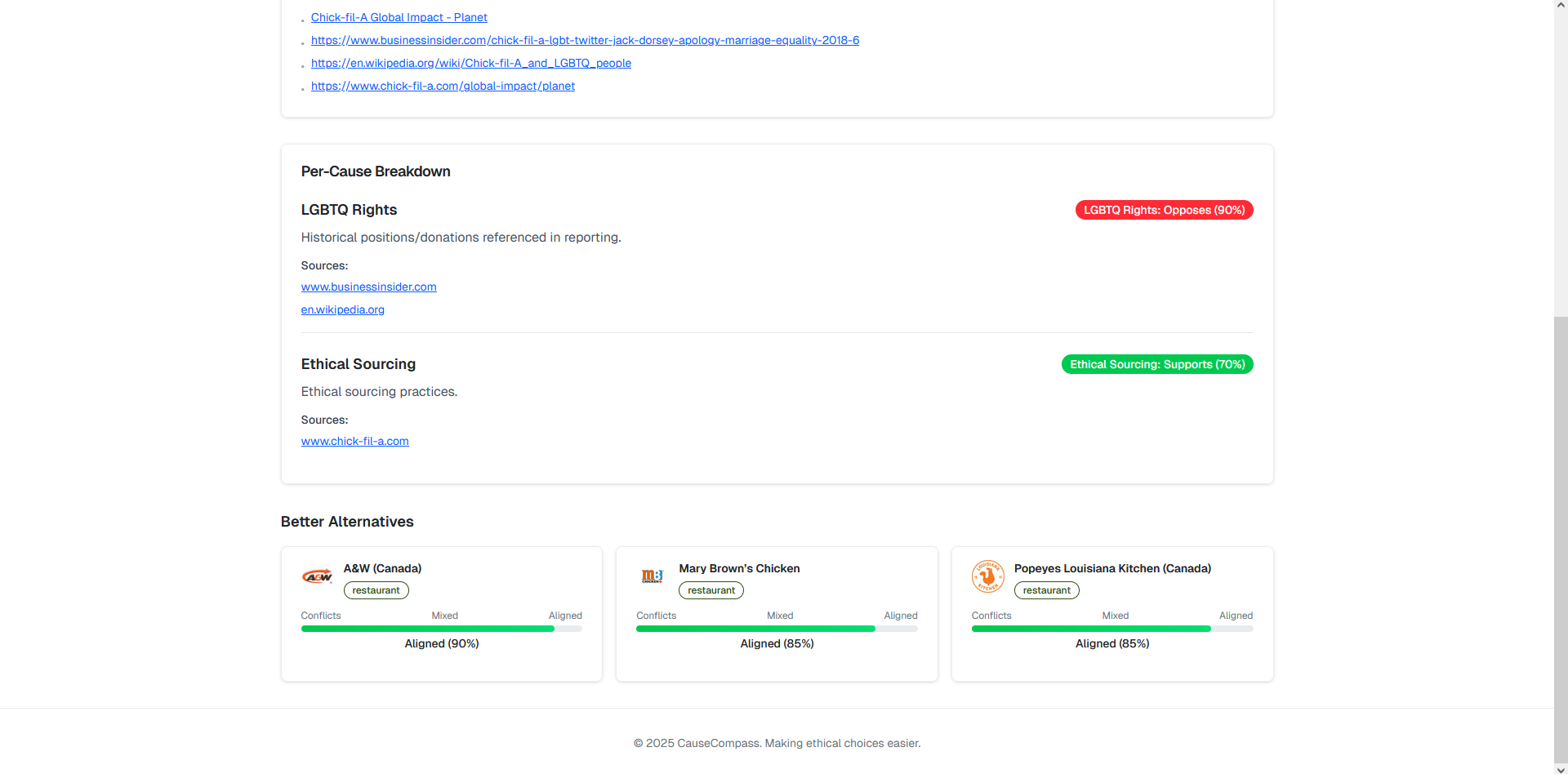Click the 'Historical positions/donations referenced in reporting.' text
The height and width of the screenshot is (774, 1568).
point(461,238)
